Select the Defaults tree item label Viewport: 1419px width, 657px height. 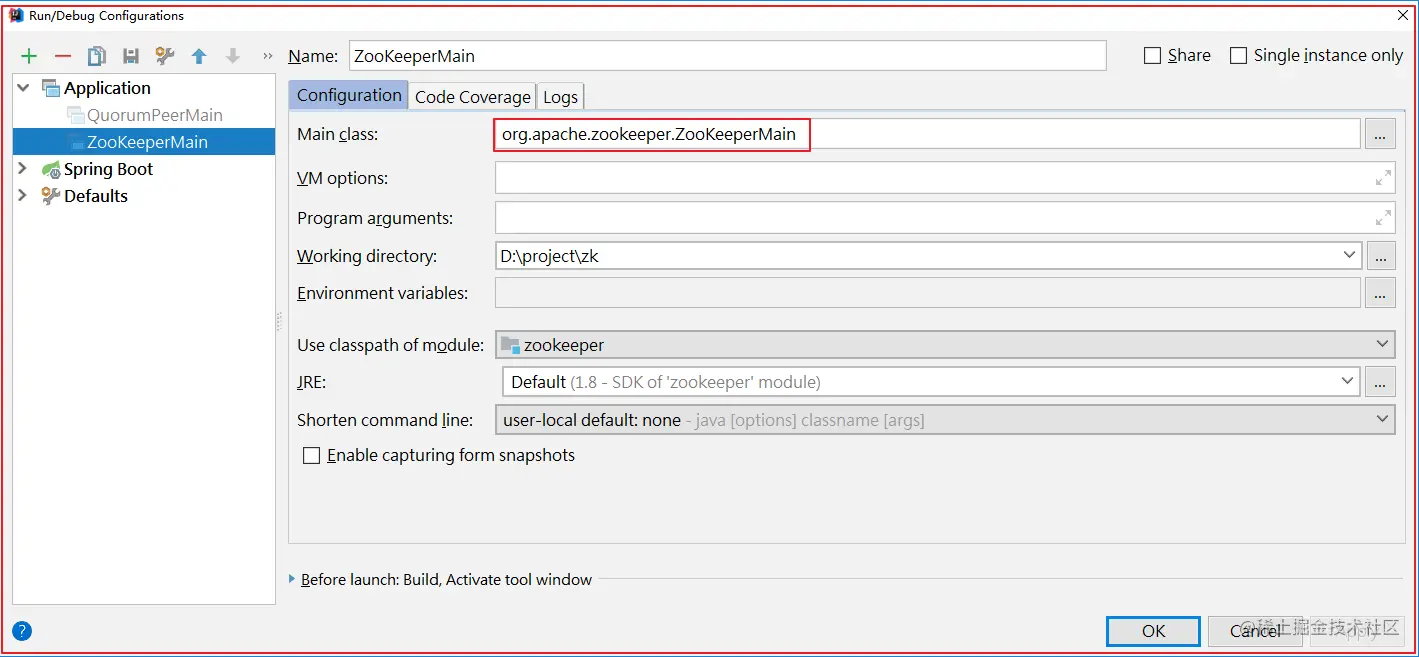click(96, 196)
